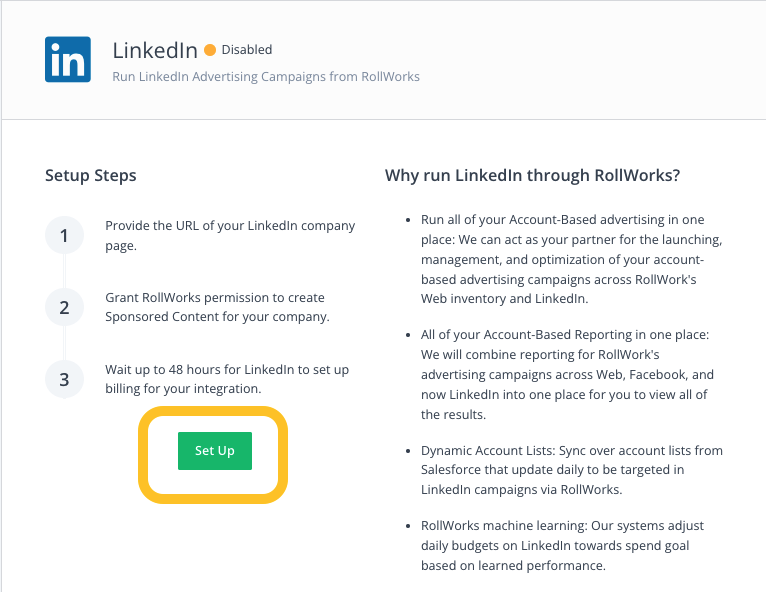
Task: Click the "Run LinkedIn Advertising Campaigns" subtitle
Action: pos(266,77)
